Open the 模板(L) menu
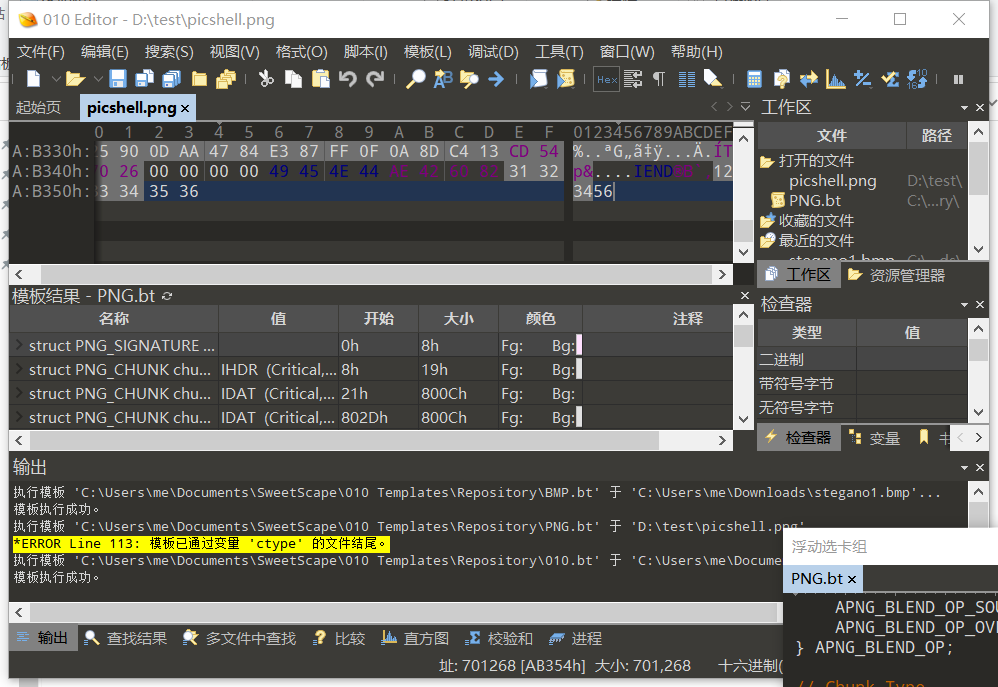This screenshot has height=687, width=998. [x=428, y=52]
